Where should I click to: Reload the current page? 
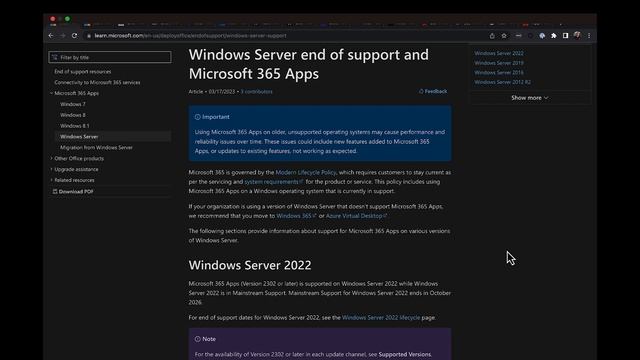[74, 36]
